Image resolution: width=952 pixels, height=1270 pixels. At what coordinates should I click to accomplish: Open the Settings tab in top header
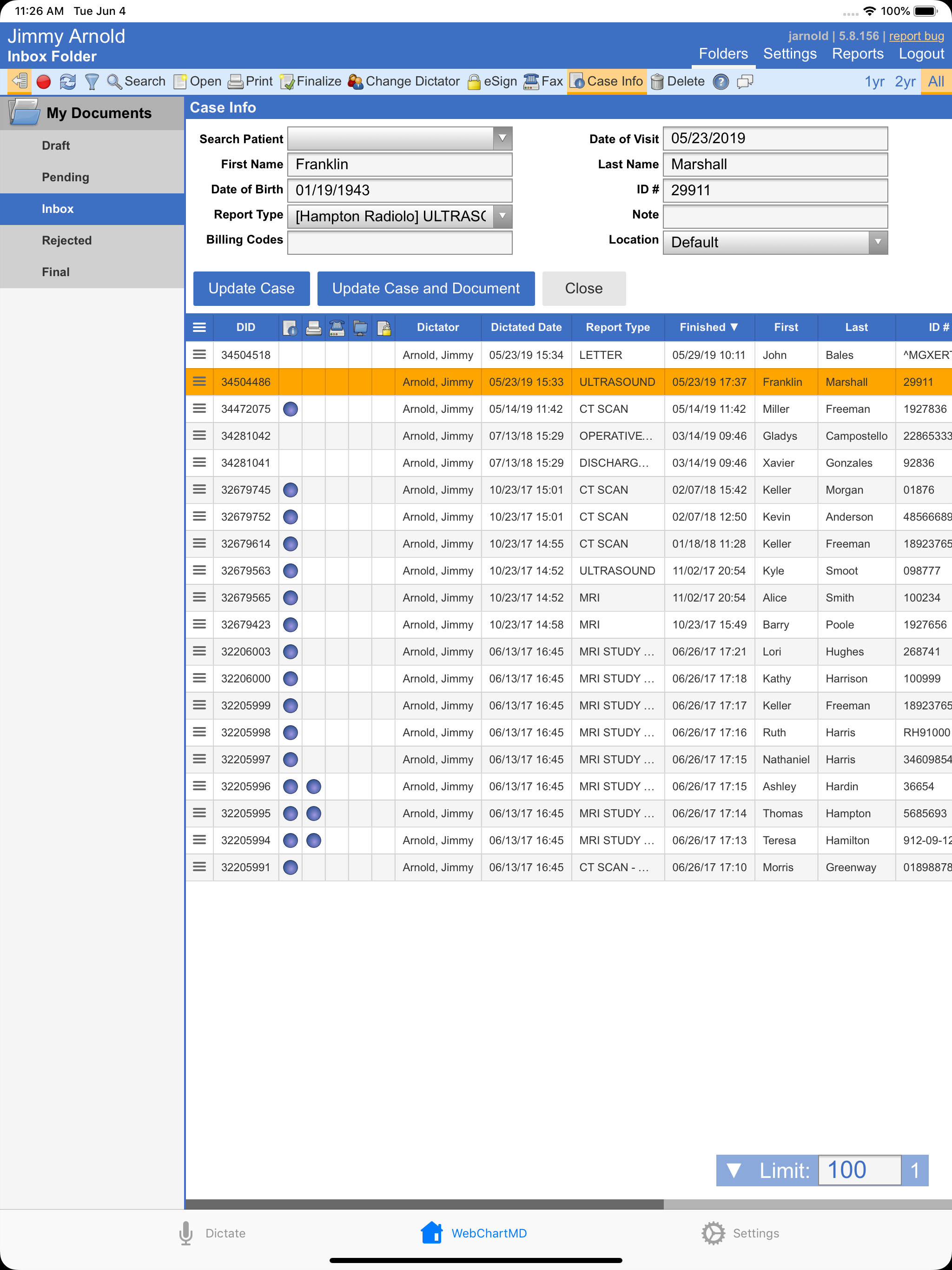[x=789, y=54]
